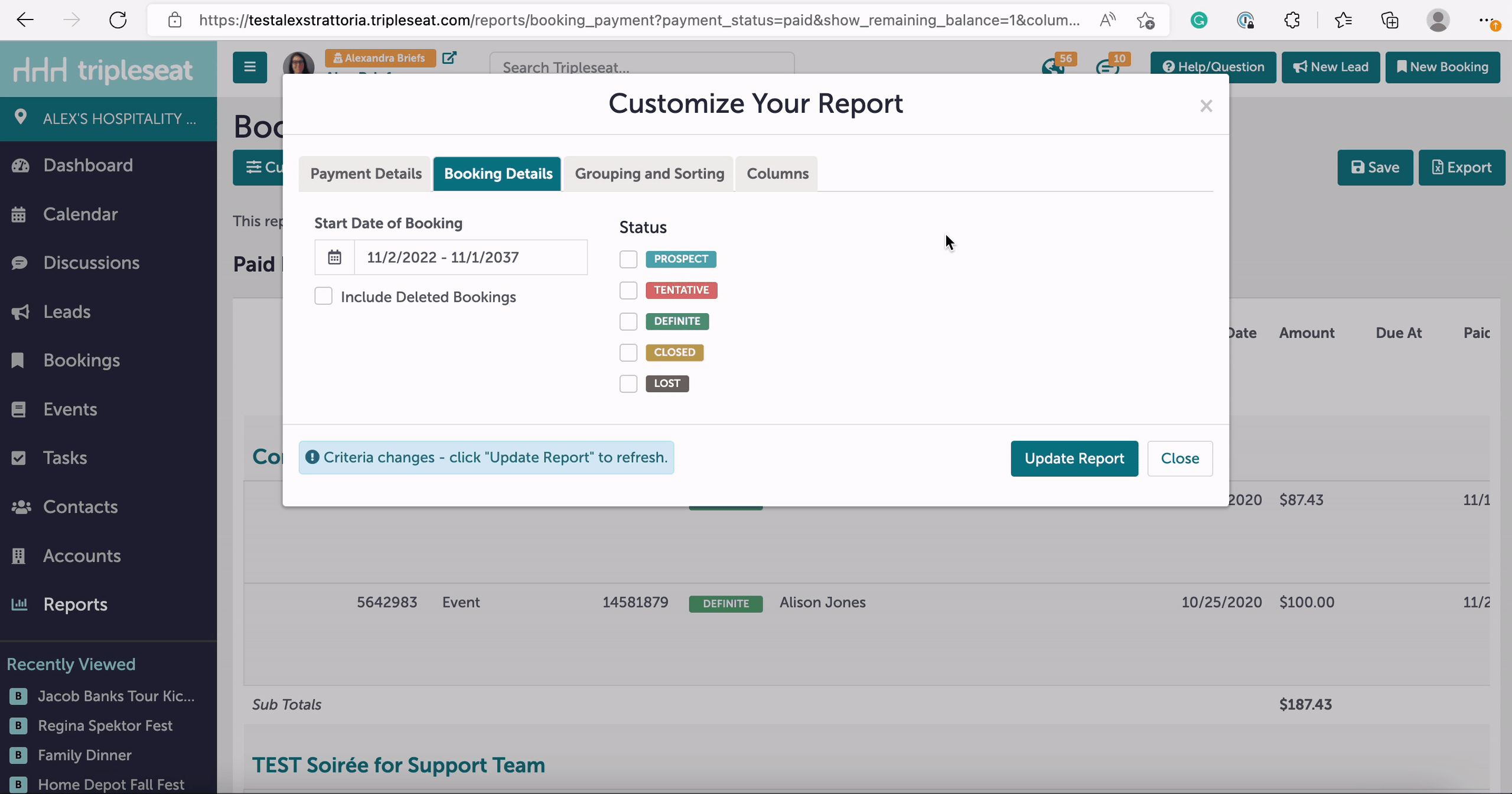Click the browser address bar URL
The width and height of the screenshot is (1512, 794).
coord(639,20)
